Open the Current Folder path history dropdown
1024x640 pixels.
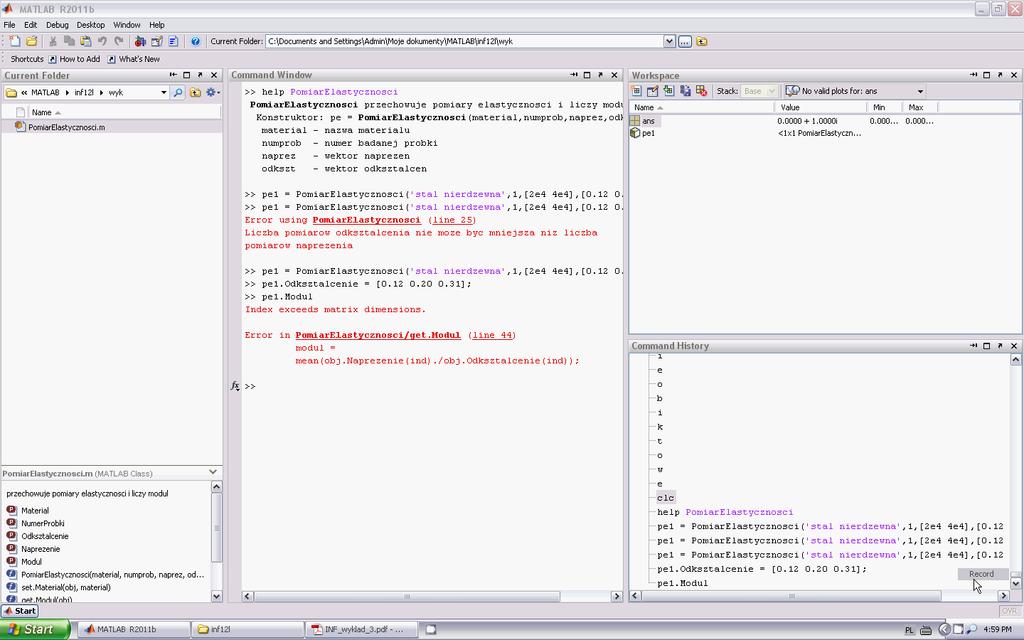tap(669, 41)
